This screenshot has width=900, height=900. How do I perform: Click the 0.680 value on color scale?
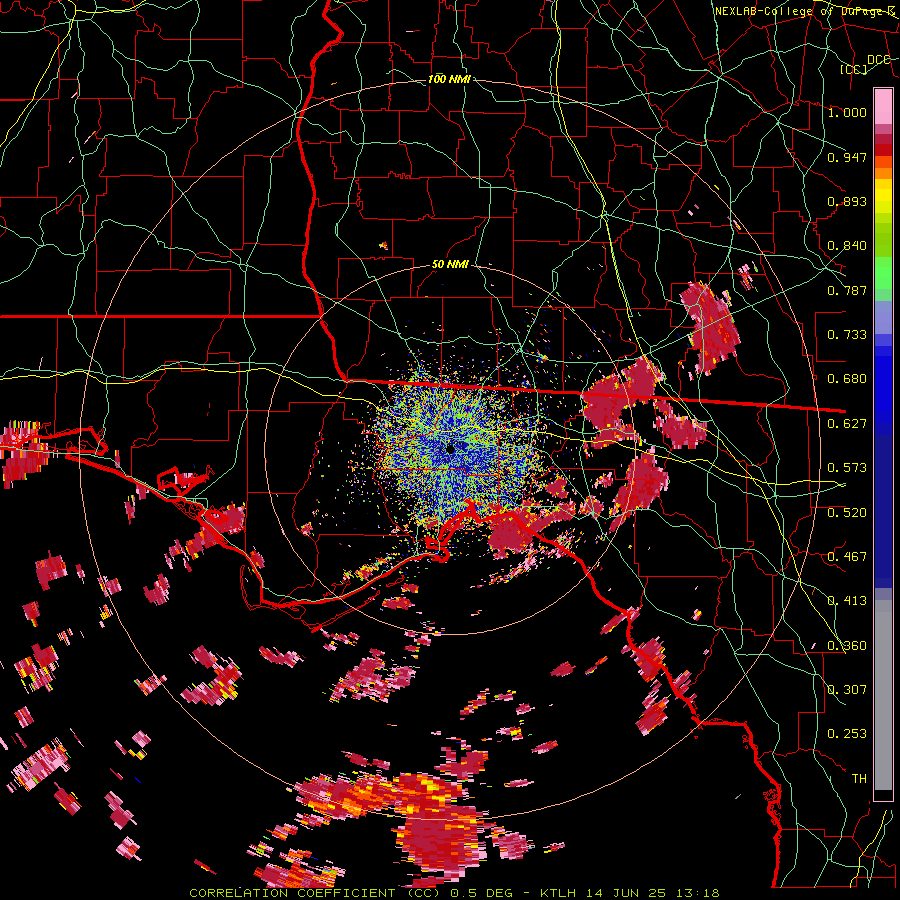point(847,379)
